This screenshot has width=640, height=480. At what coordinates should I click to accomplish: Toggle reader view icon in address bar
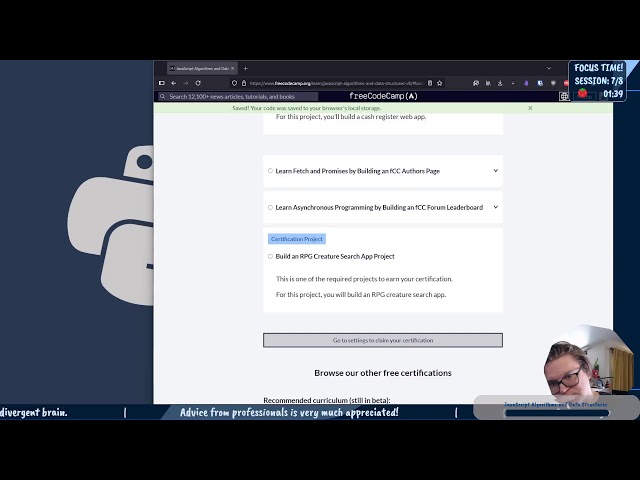(x=430, y=83)
